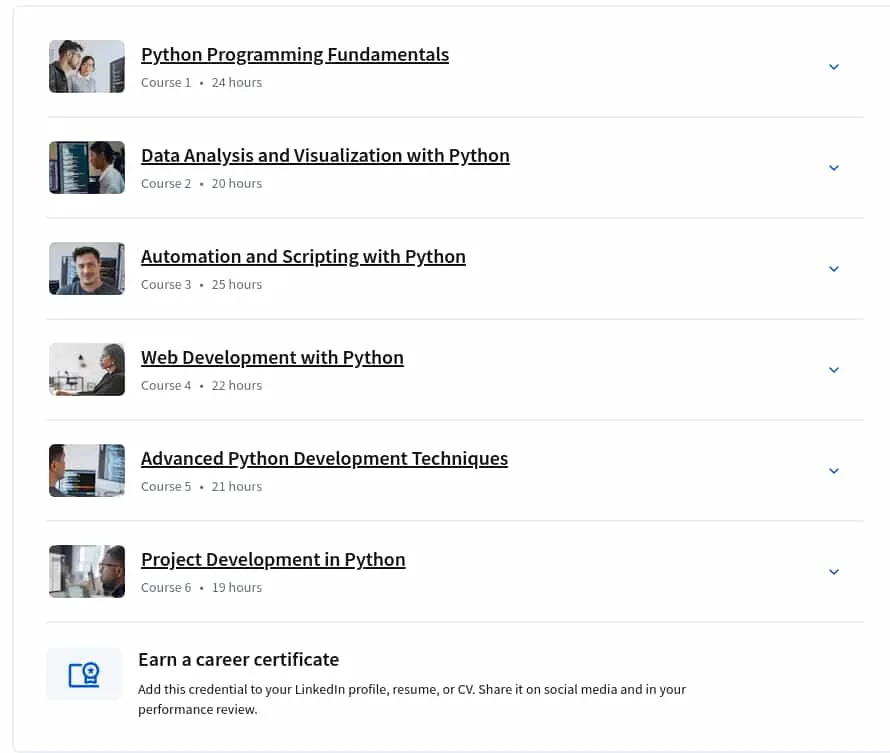The width and height of the screenshot is (890, 753).
Task: Click Data Analysis course thumbnail image
Action: tap(87, 167)
